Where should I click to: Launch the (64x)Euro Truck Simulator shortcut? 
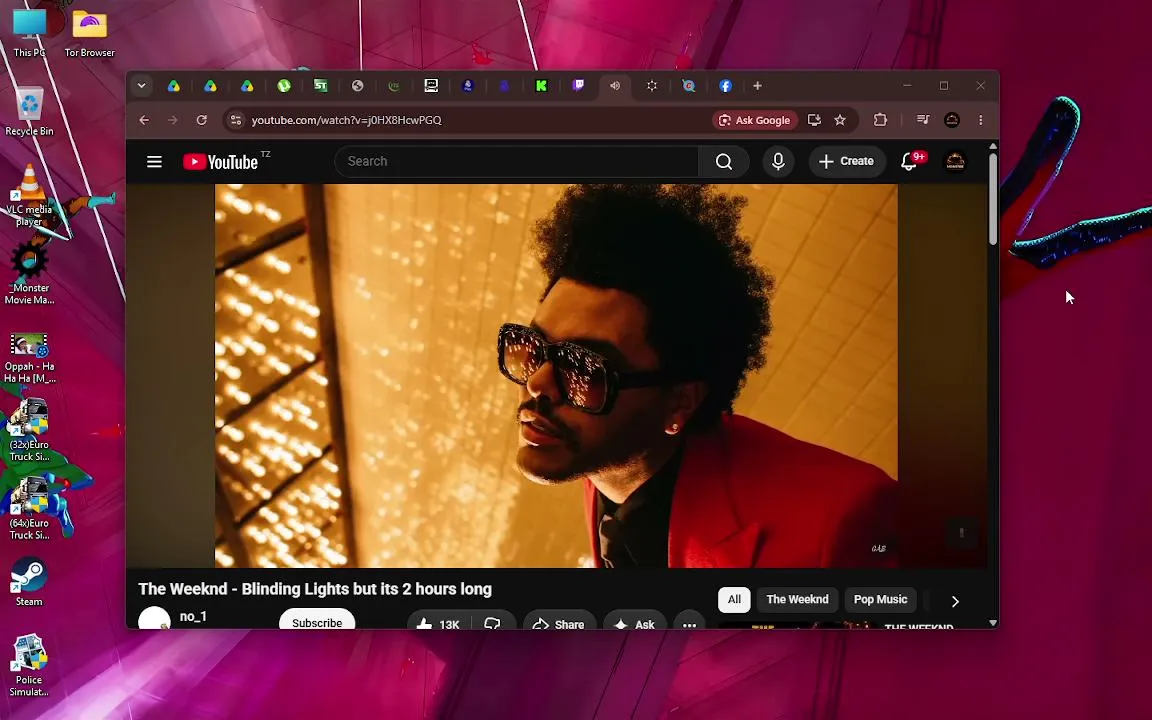point(29,508)
